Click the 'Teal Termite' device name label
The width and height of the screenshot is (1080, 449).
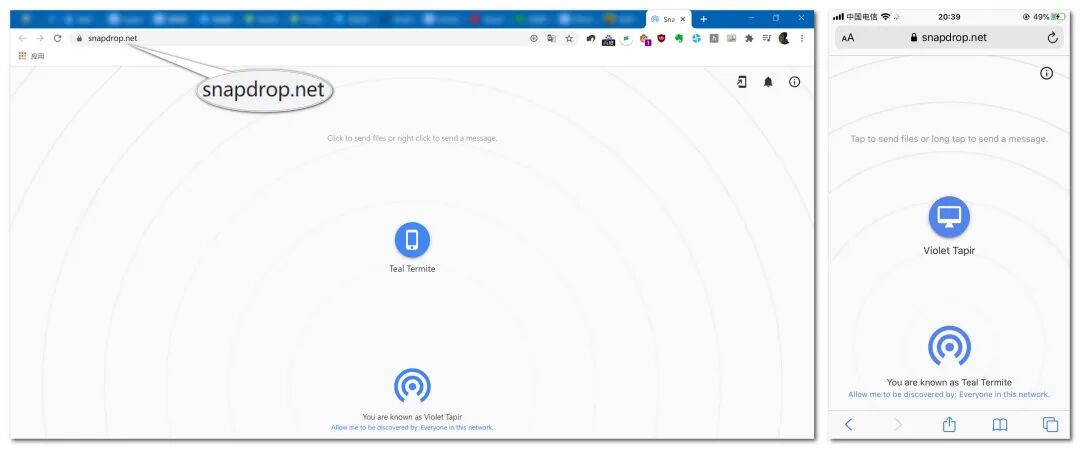412,269
